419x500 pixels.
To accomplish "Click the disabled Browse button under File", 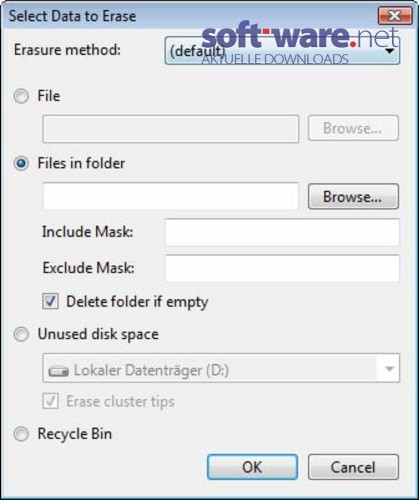I will coord(353,128).
